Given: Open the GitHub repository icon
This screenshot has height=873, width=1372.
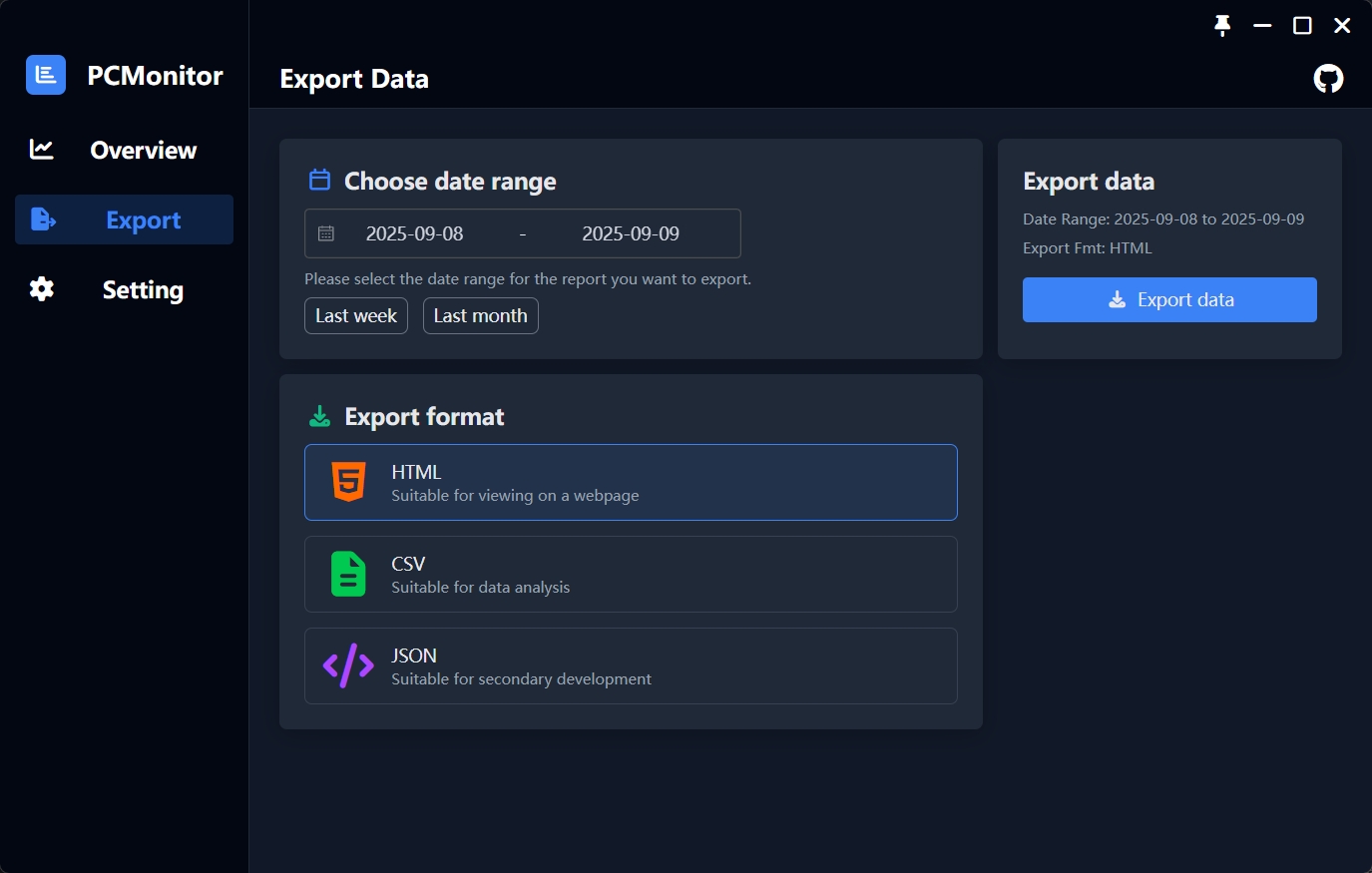Looking at the screenshot, I should click(1328, 79).
